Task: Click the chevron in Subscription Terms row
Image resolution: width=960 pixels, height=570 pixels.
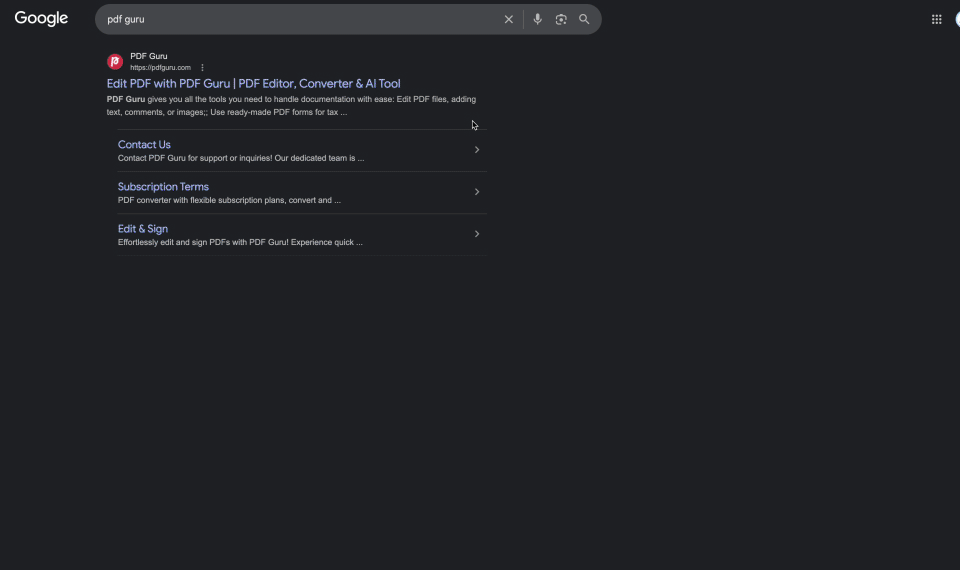Action: pyautogui.click(x=476, y=192)
